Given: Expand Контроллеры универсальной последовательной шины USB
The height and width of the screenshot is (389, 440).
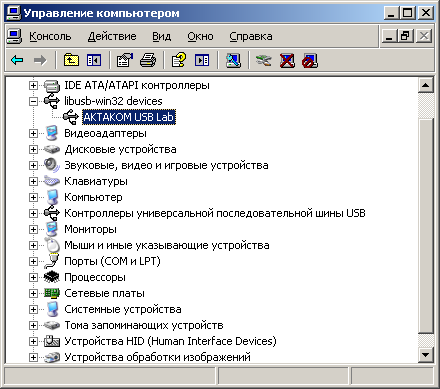Looking at the screenshot, I should 33,213.
